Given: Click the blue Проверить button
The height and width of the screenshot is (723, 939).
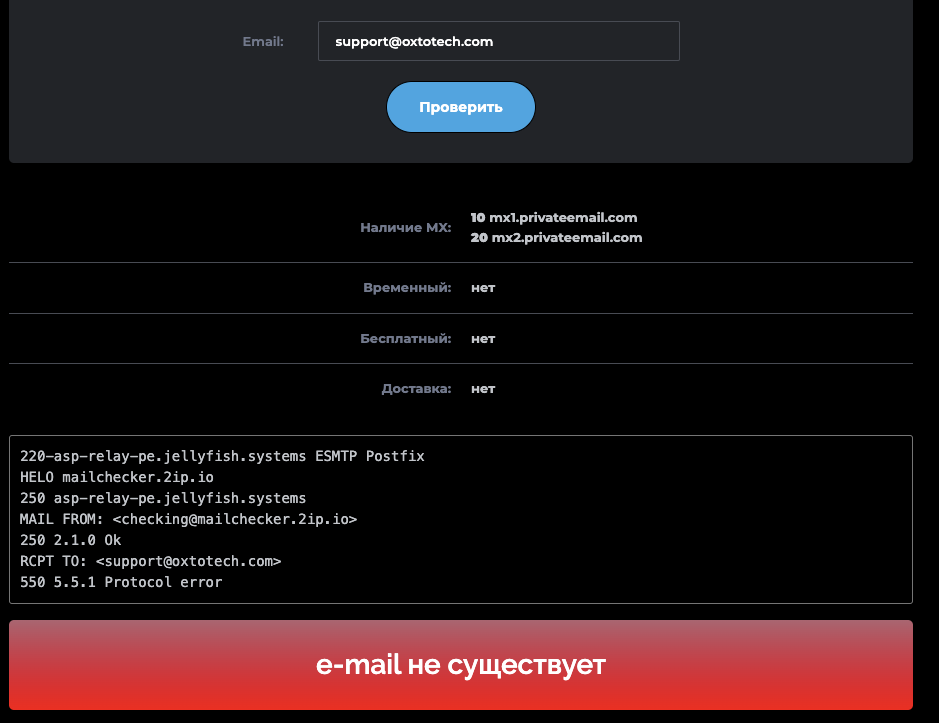Looking at the screenshot, I should [x=461, y=107].
